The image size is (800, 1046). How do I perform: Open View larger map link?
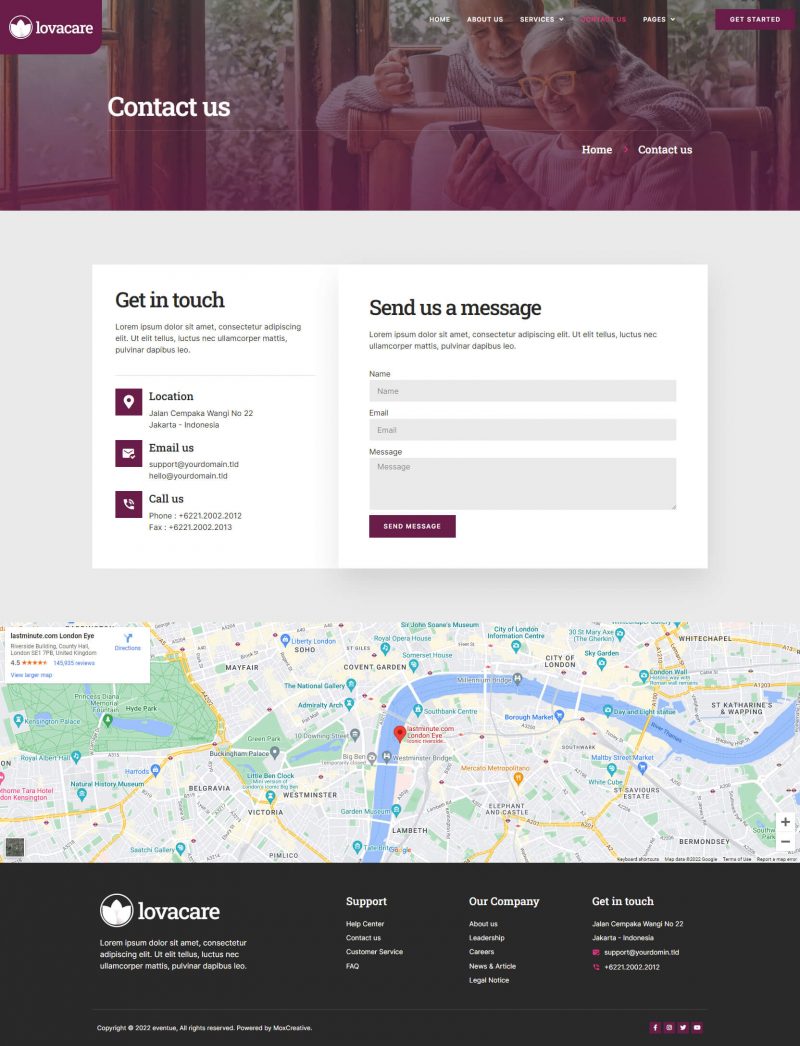[31, 675]
